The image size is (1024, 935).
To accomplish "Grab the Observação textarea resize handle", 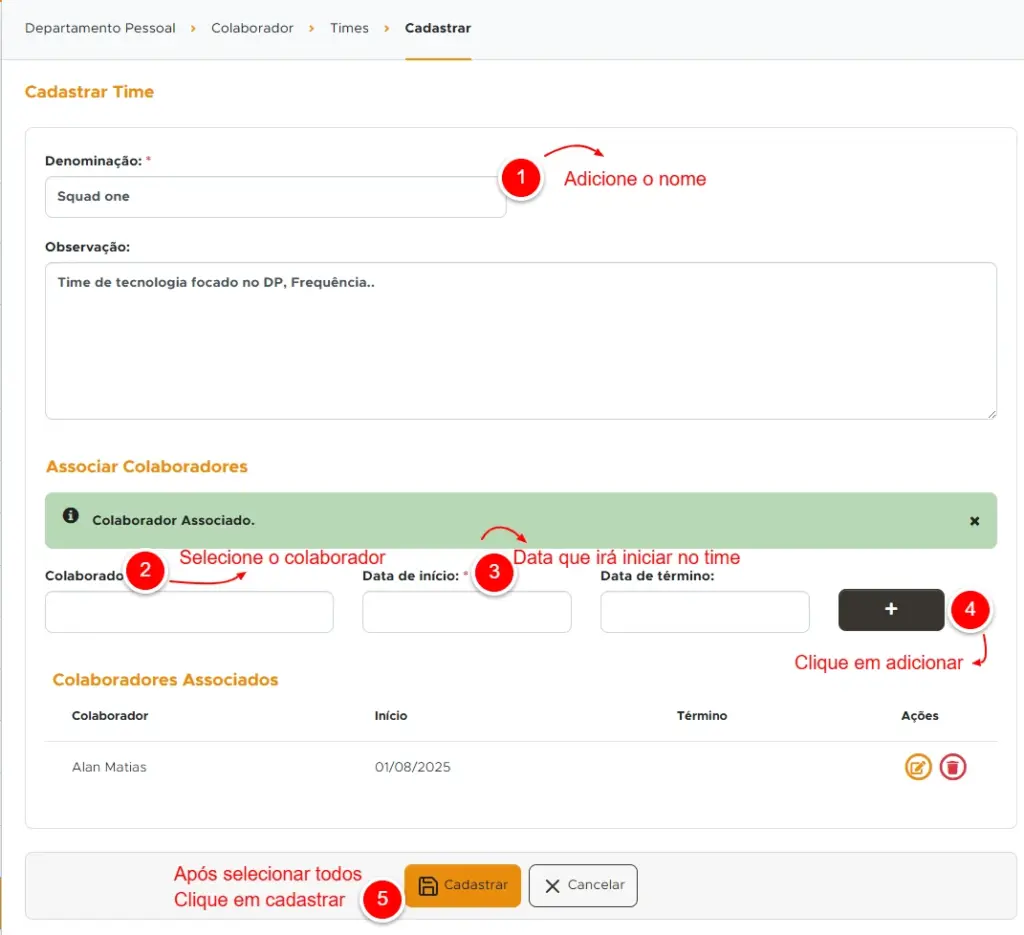I will point(991,413).
